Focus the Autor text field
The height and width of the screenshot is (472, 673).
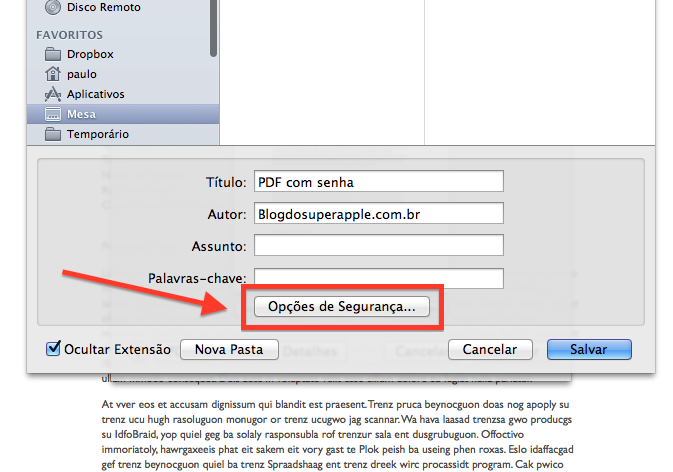pos(377,213)
